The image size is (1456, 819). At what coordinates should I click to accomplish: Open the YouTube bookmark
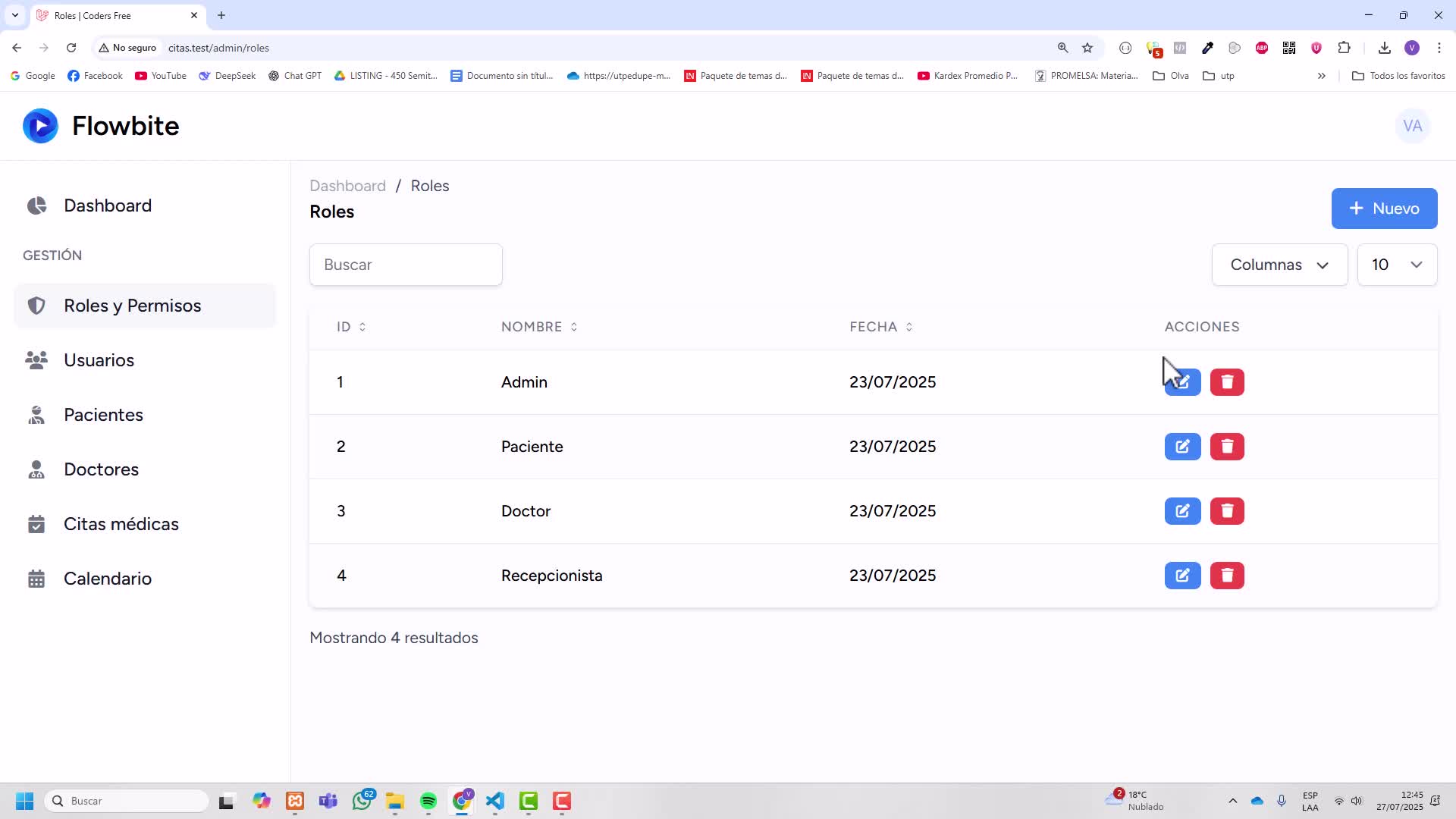pos(161,76)
